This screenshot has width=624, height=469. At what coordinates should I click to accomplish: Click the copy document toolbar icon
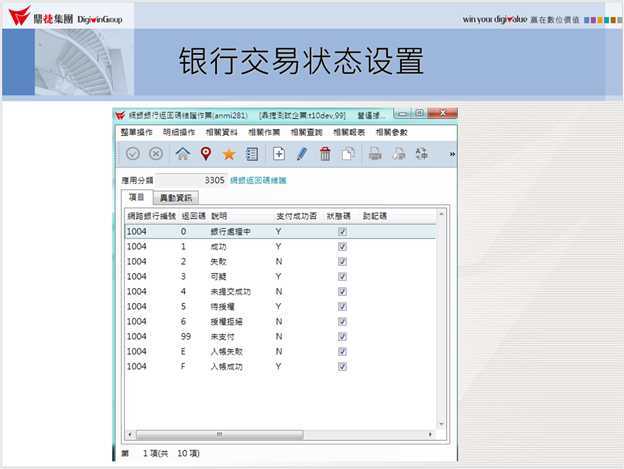(348, 154)
